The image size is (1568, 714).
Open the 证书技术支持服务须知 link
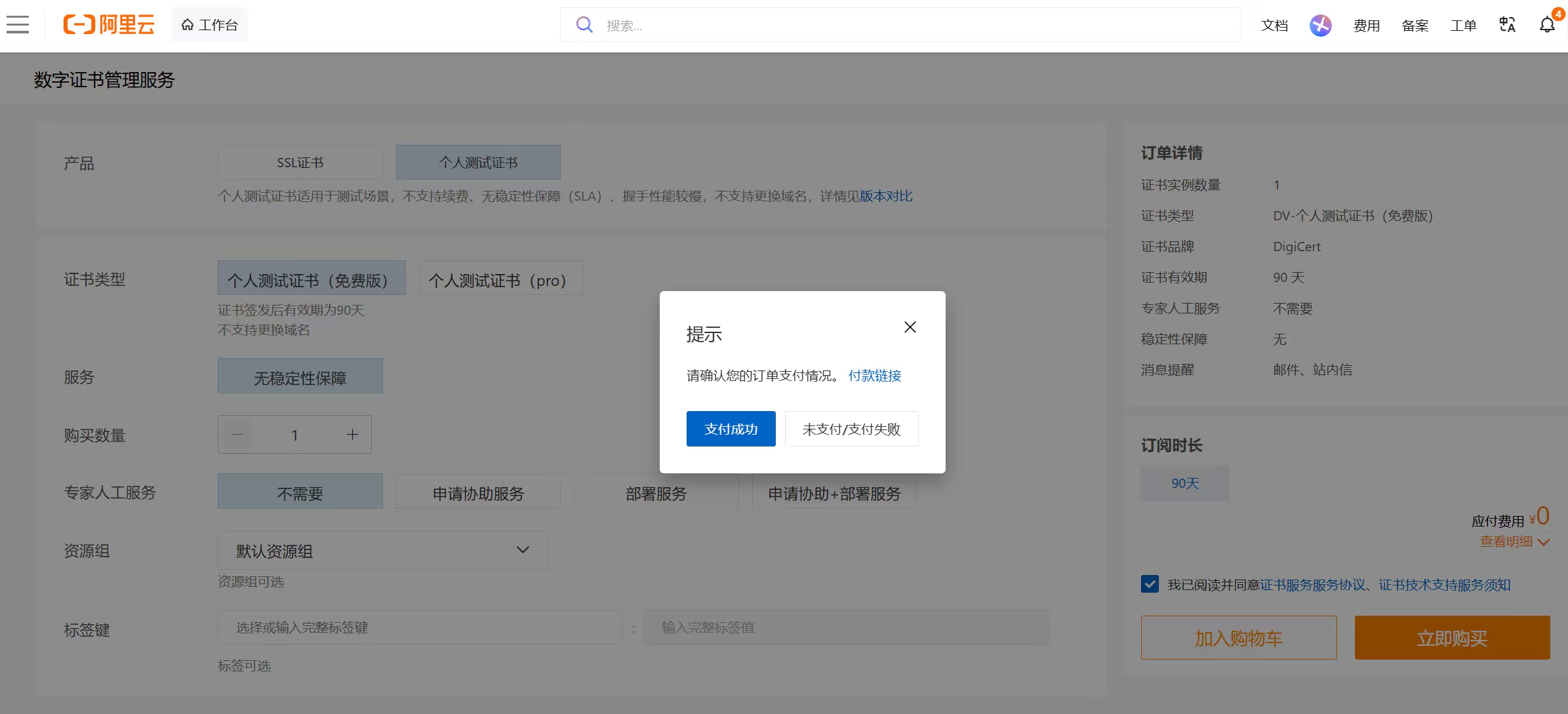tap(1445, 585)
